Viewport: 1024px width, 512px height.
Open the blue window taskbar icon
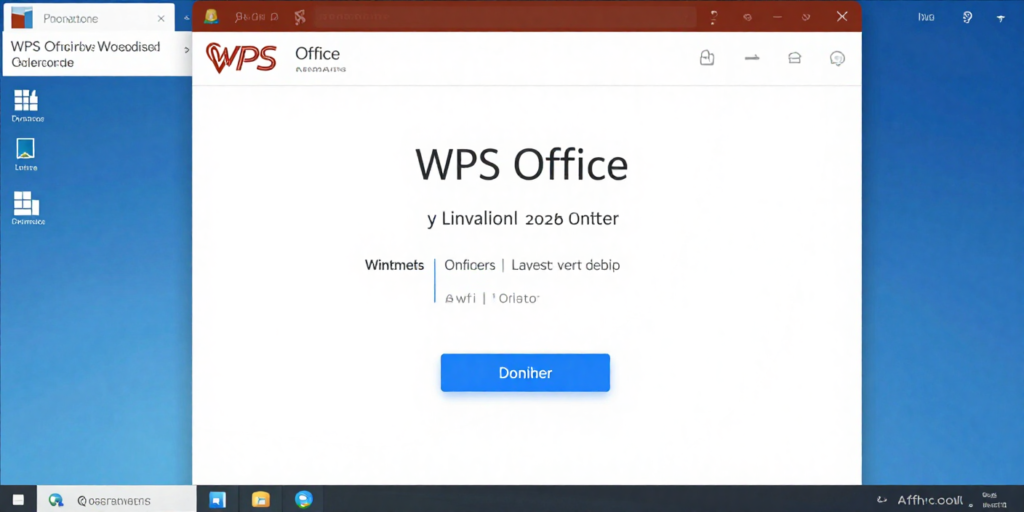pyautogui.click(x=217, y=500)
